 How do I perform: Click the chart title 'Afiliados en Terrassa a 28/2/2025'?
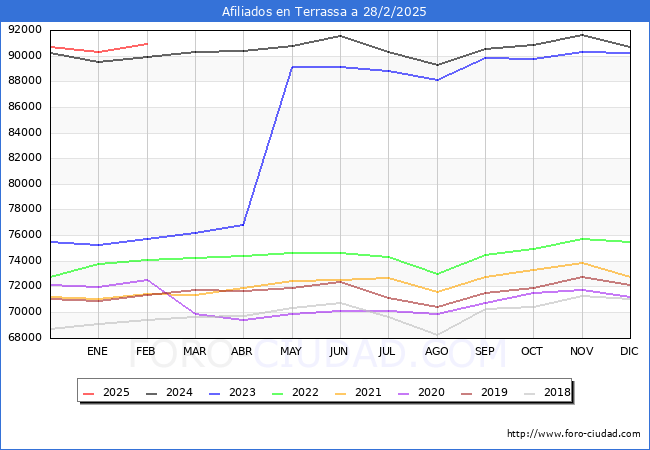[324, 11]
